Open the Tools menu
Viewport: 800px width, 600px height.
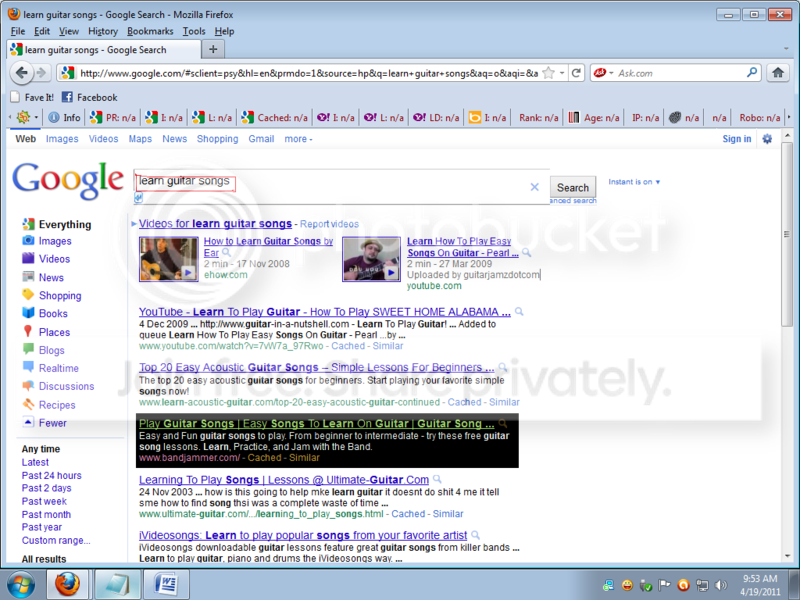point(194,31)
